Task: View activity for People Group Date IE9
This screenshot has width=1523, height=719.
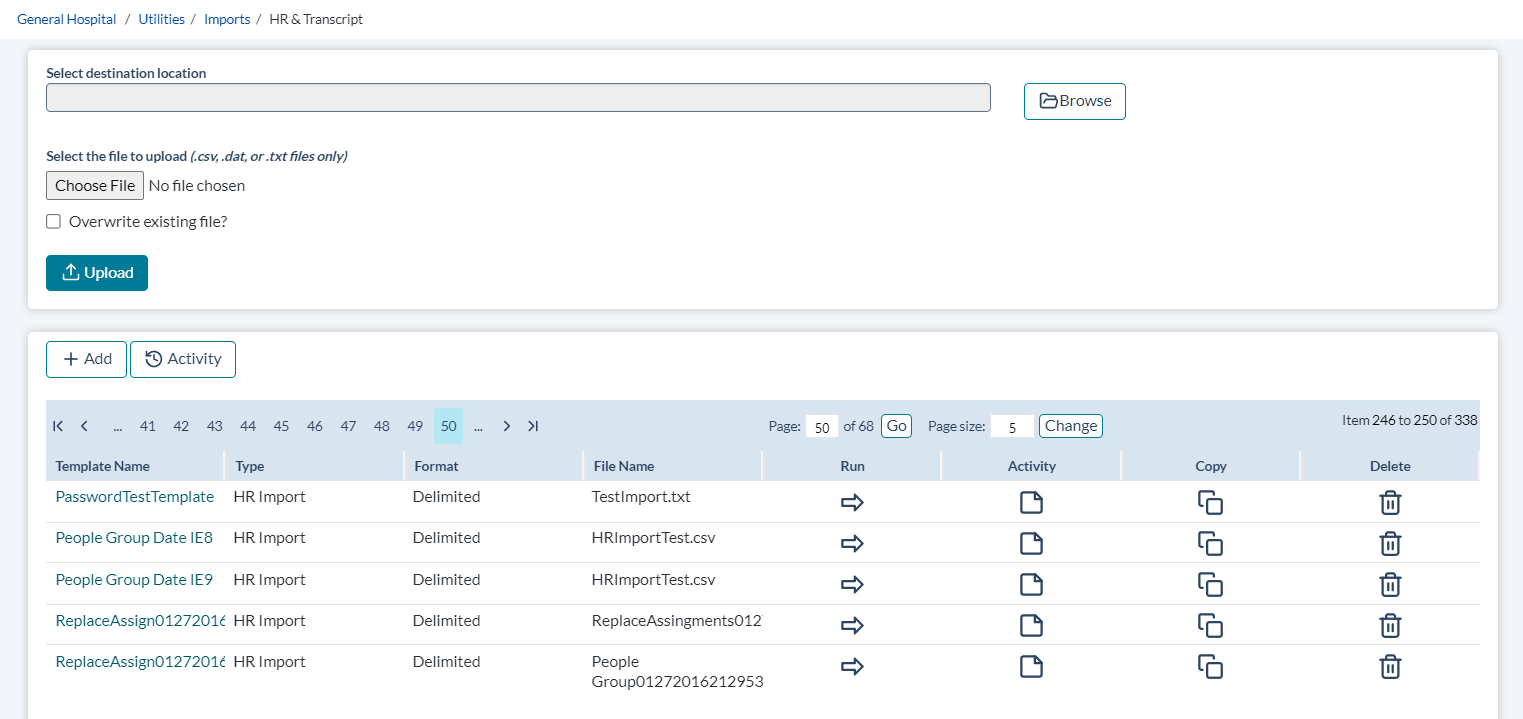Action: click(x=1031, y=584)
